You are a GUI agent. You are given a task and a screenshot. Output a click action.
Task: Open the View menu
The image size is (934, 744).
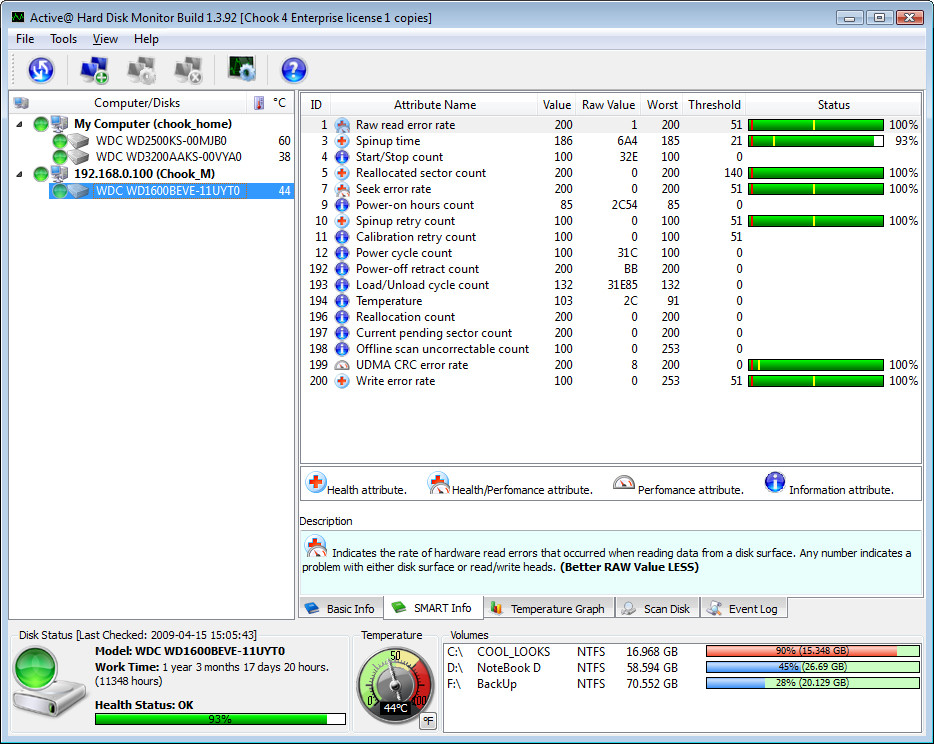(105, 39)
